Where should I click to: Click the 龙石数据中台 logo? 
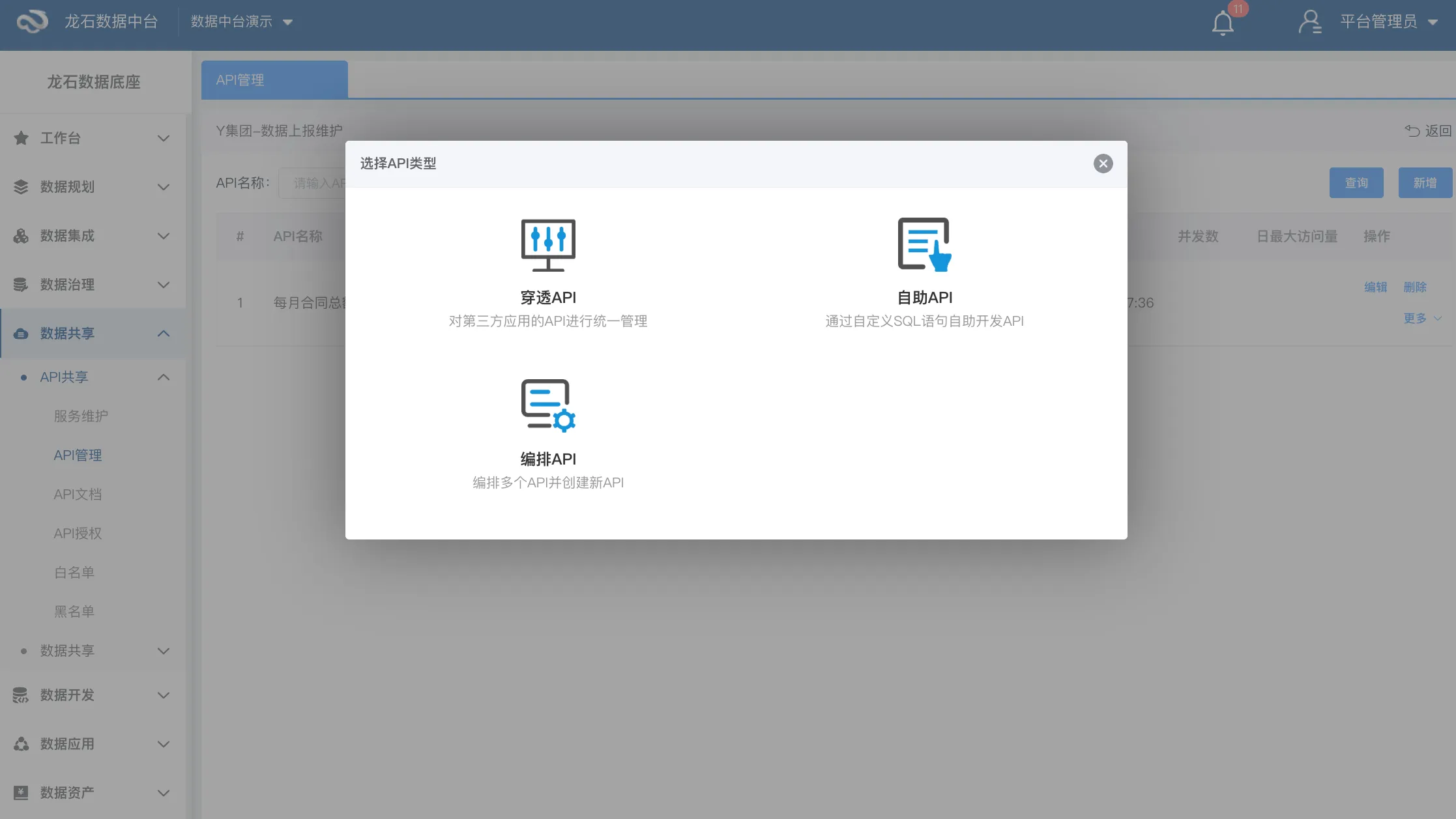(33, 22)
